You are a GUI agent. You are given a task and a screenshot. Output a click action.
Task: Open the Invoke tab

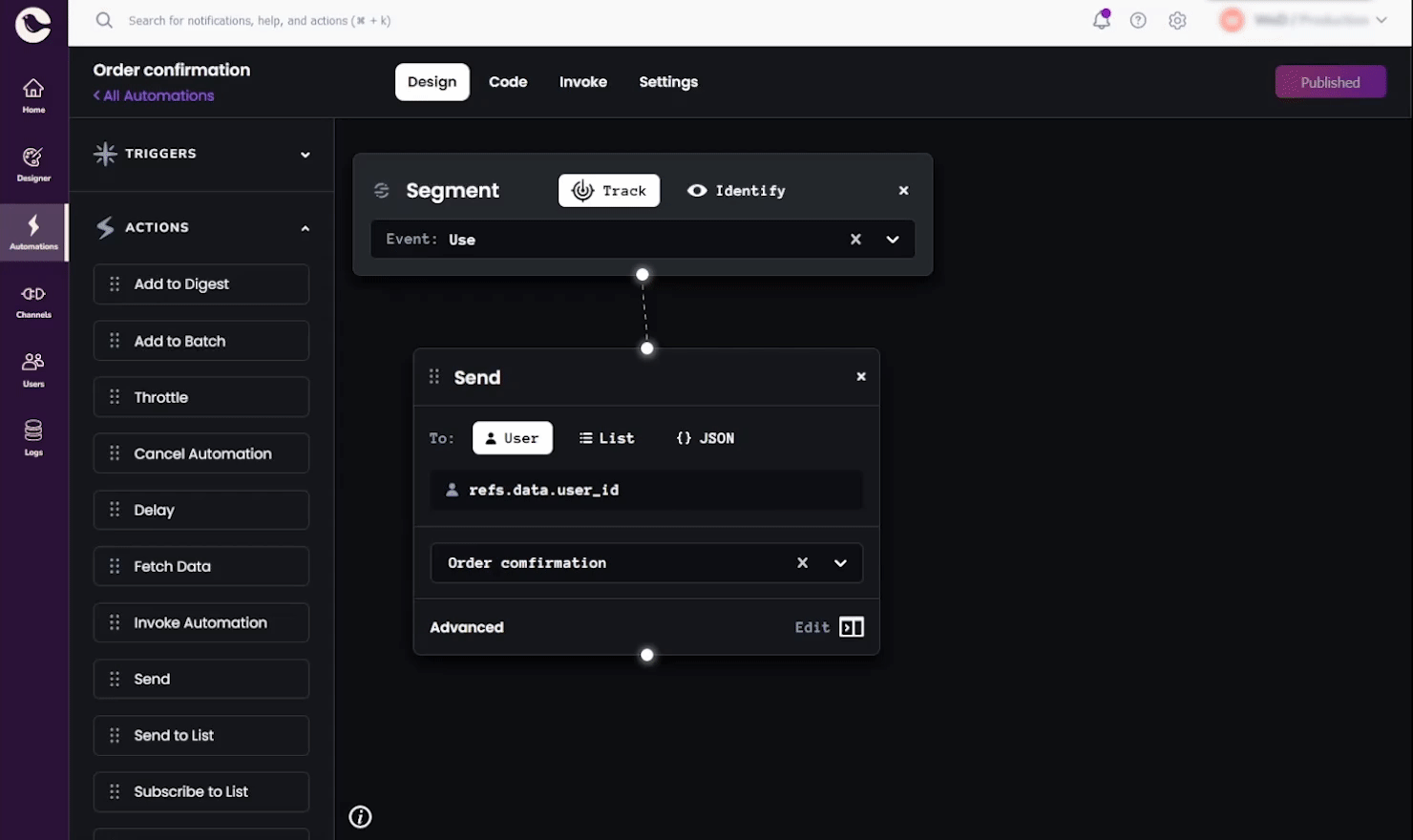point(582,82)
